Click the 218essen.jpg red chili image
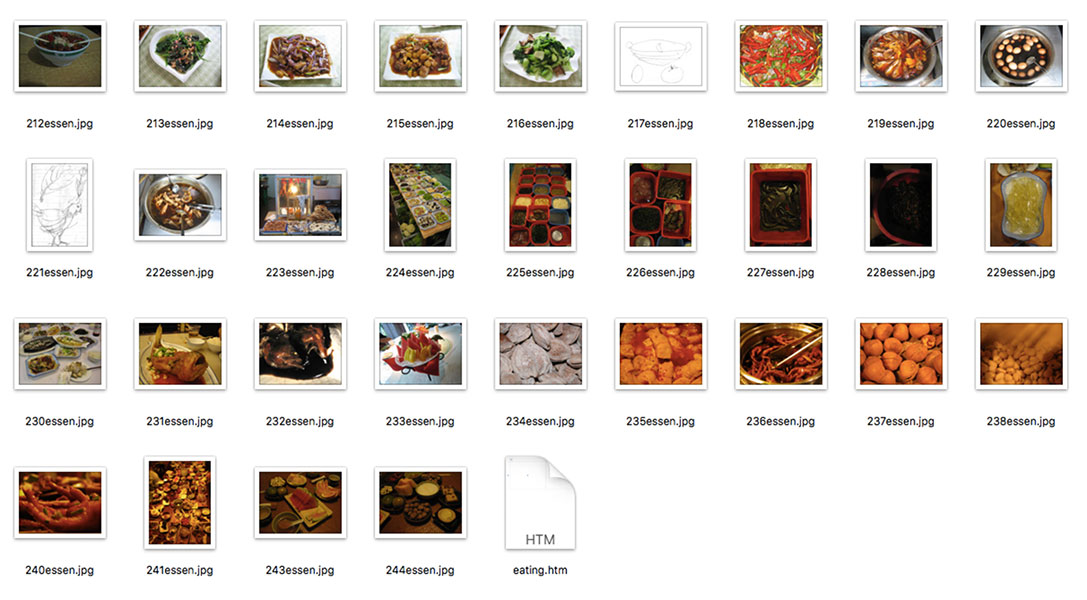Screen dimensions: 1087x600 780,56
